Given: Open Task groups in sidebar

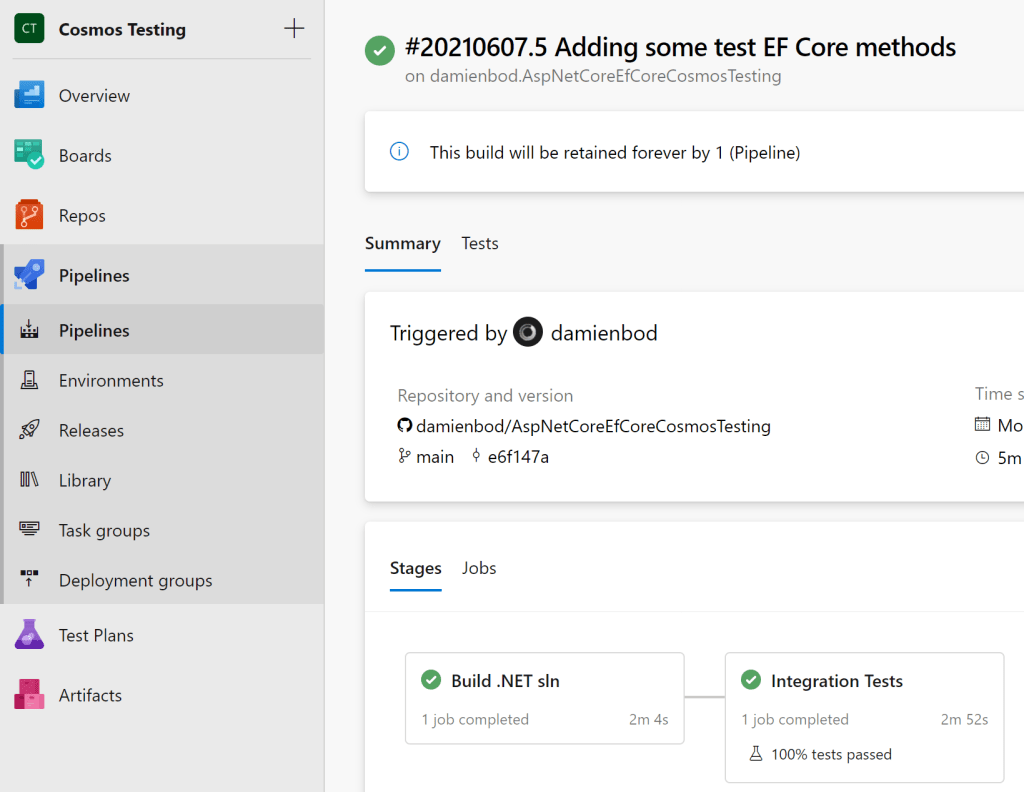Looking at the screenshot, I should (x=104, y=530).
